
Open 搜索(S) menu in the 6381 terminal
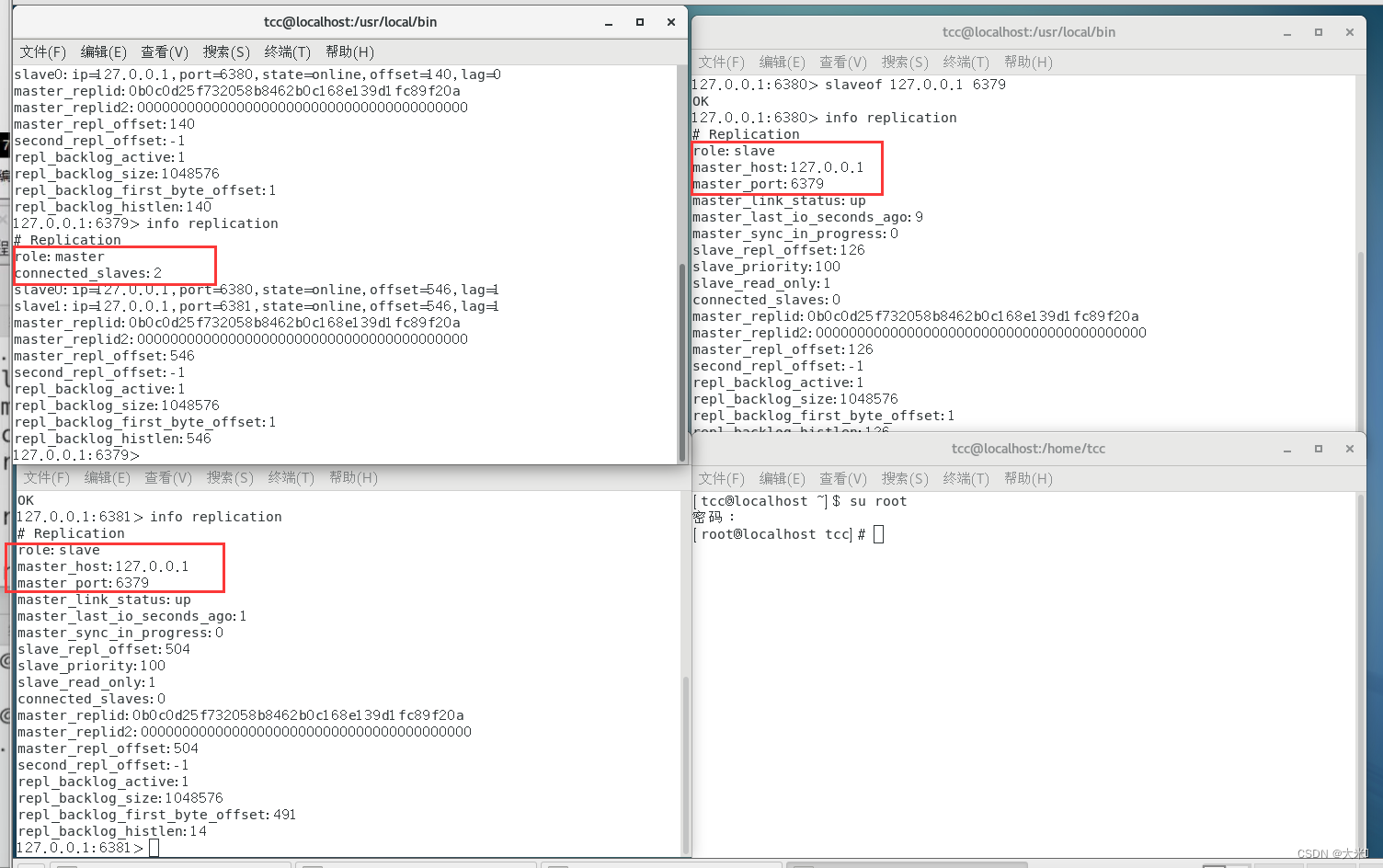click(230, 477)
